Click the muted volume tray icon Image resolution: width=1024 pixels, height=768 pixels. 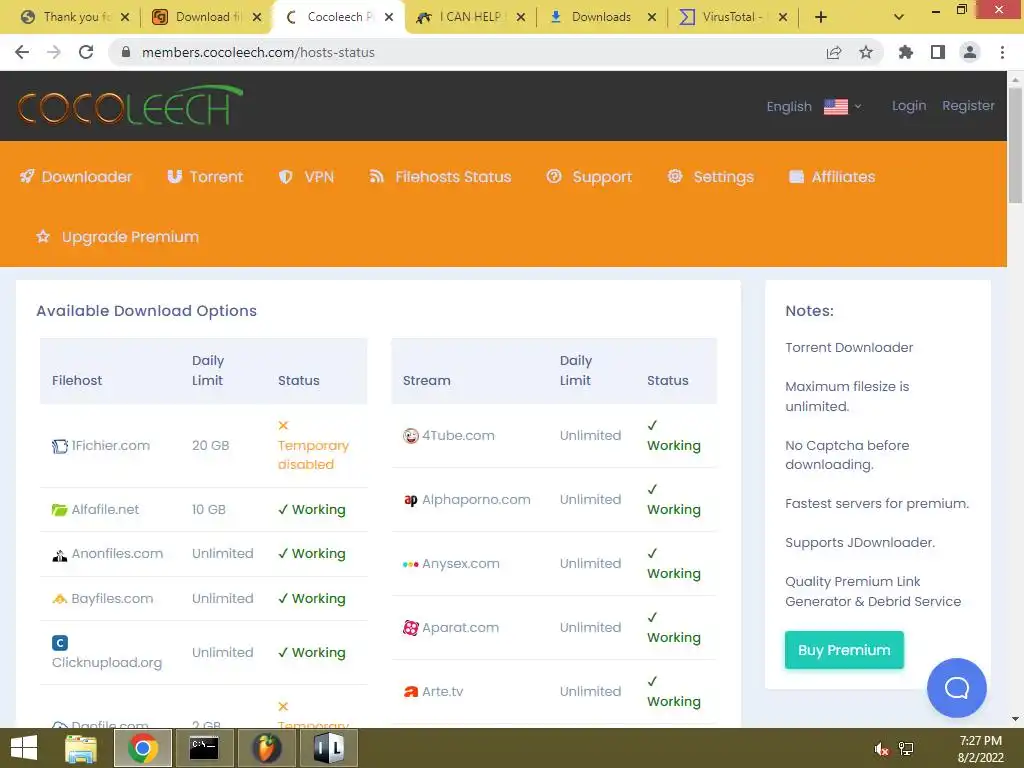(881, 749)
